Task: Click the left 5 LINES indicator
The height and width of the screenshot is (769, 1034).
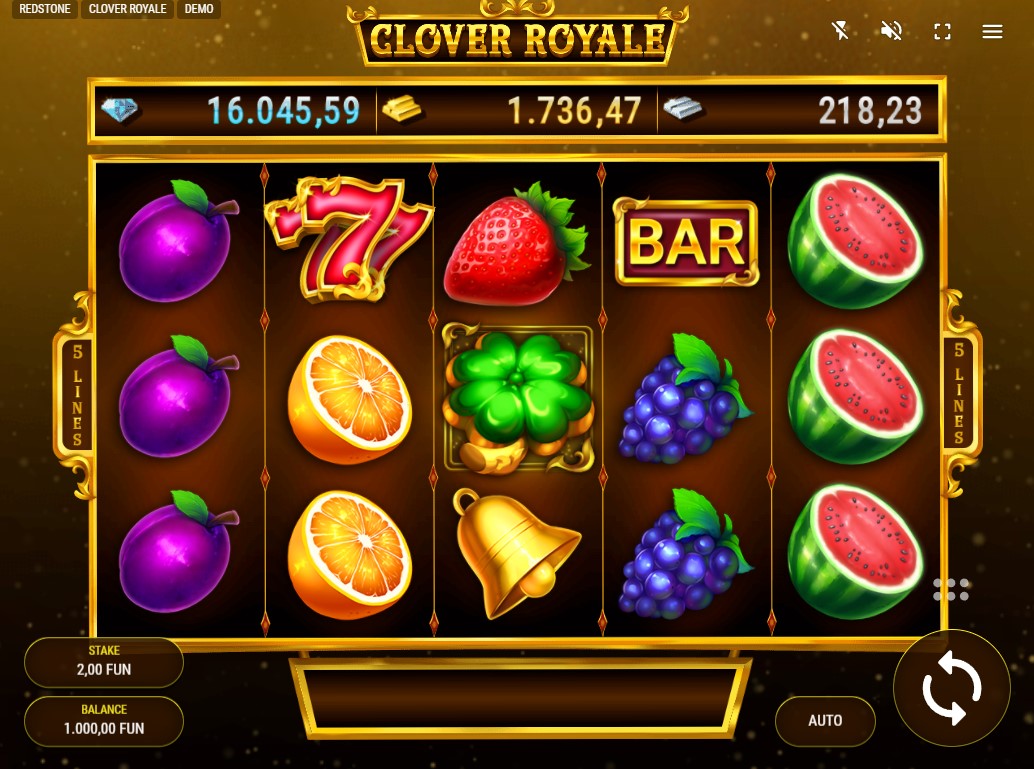Action: (76, 394)
